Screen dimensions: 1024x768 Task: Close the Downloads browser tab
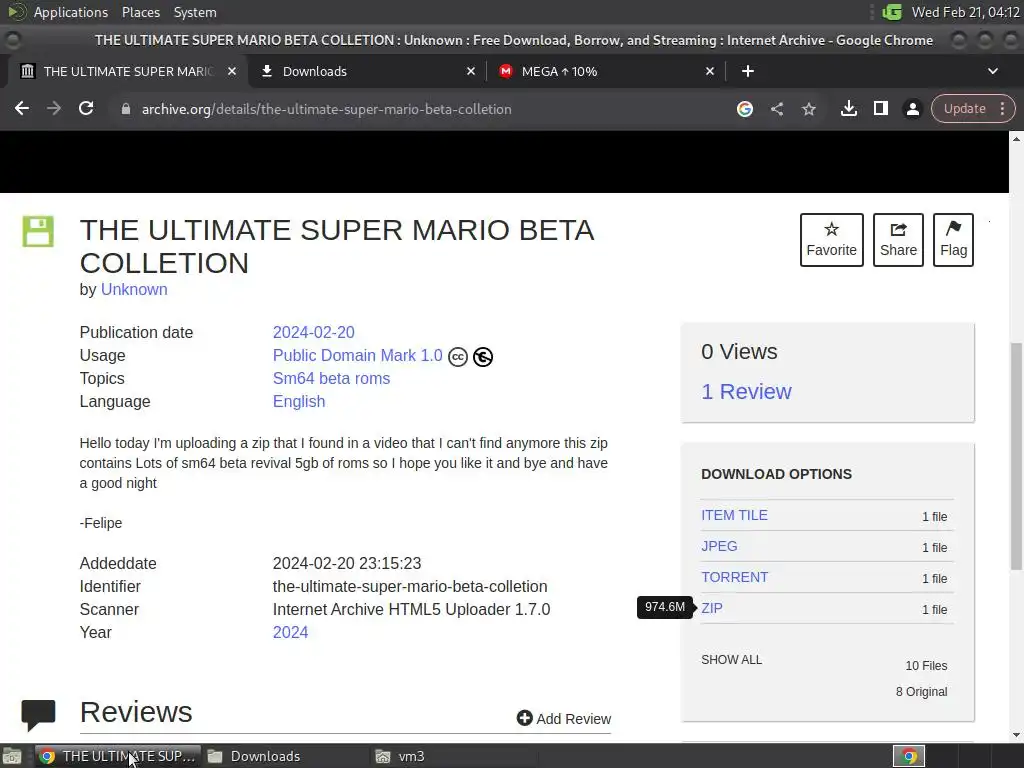click(x=471, y=71)
